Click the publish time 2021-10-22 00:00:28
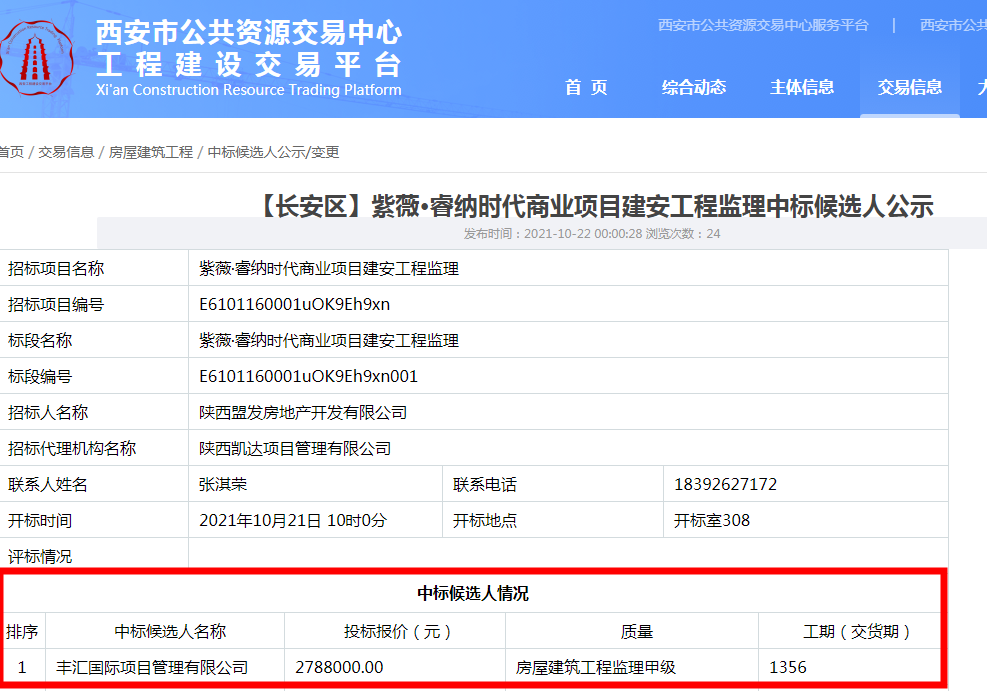The width and height of the screenshot is (987, 691). [x=583, y=234]
